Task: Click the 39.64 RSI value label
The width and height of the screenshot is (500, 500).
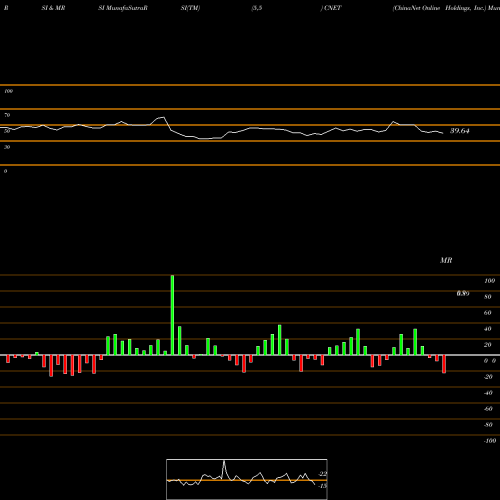Action: click(460, 131)
